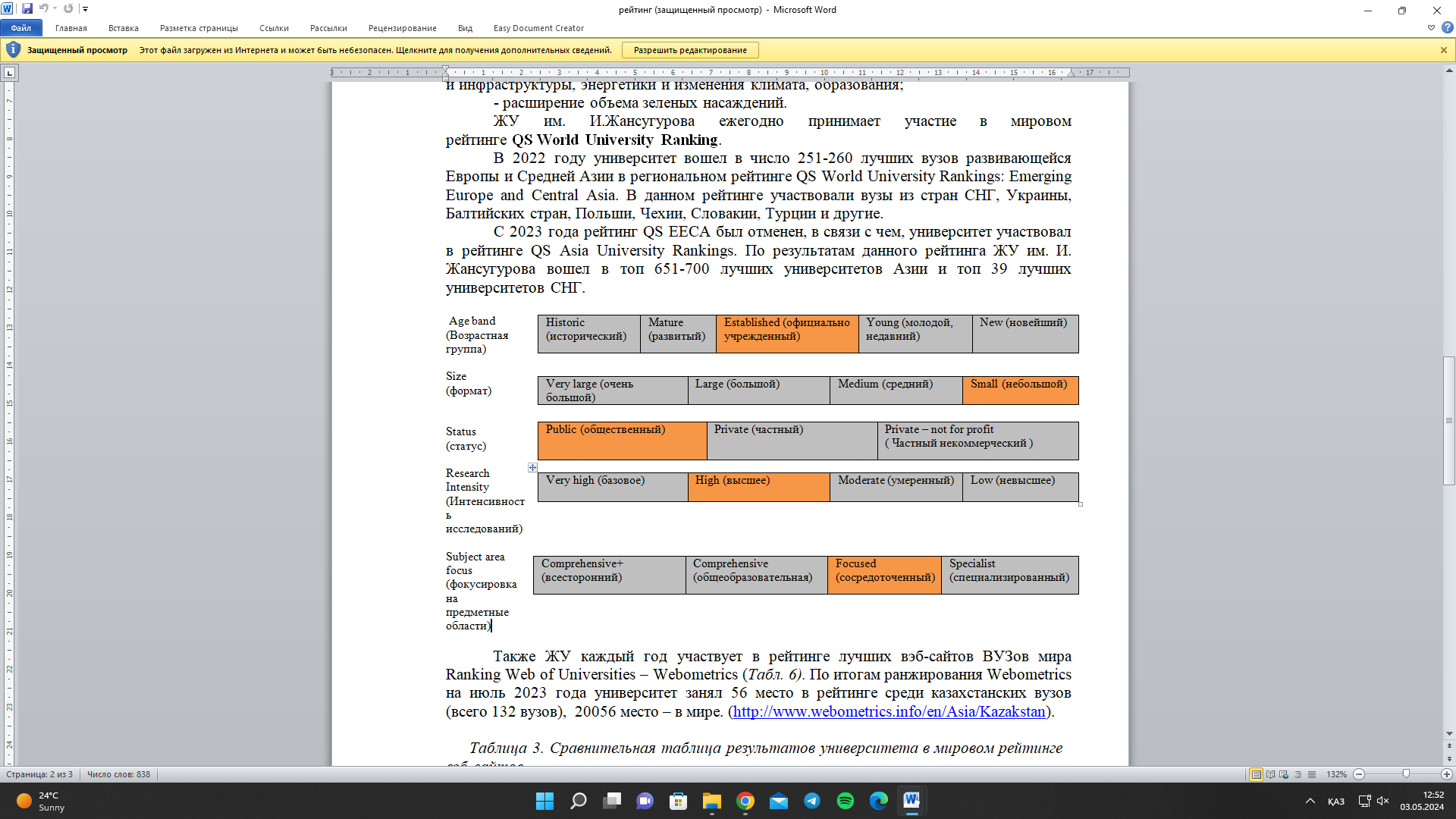Switch to Full Screen Reading view
This screenshot has height=819, width=1456.
click(x=1270, y=774)
